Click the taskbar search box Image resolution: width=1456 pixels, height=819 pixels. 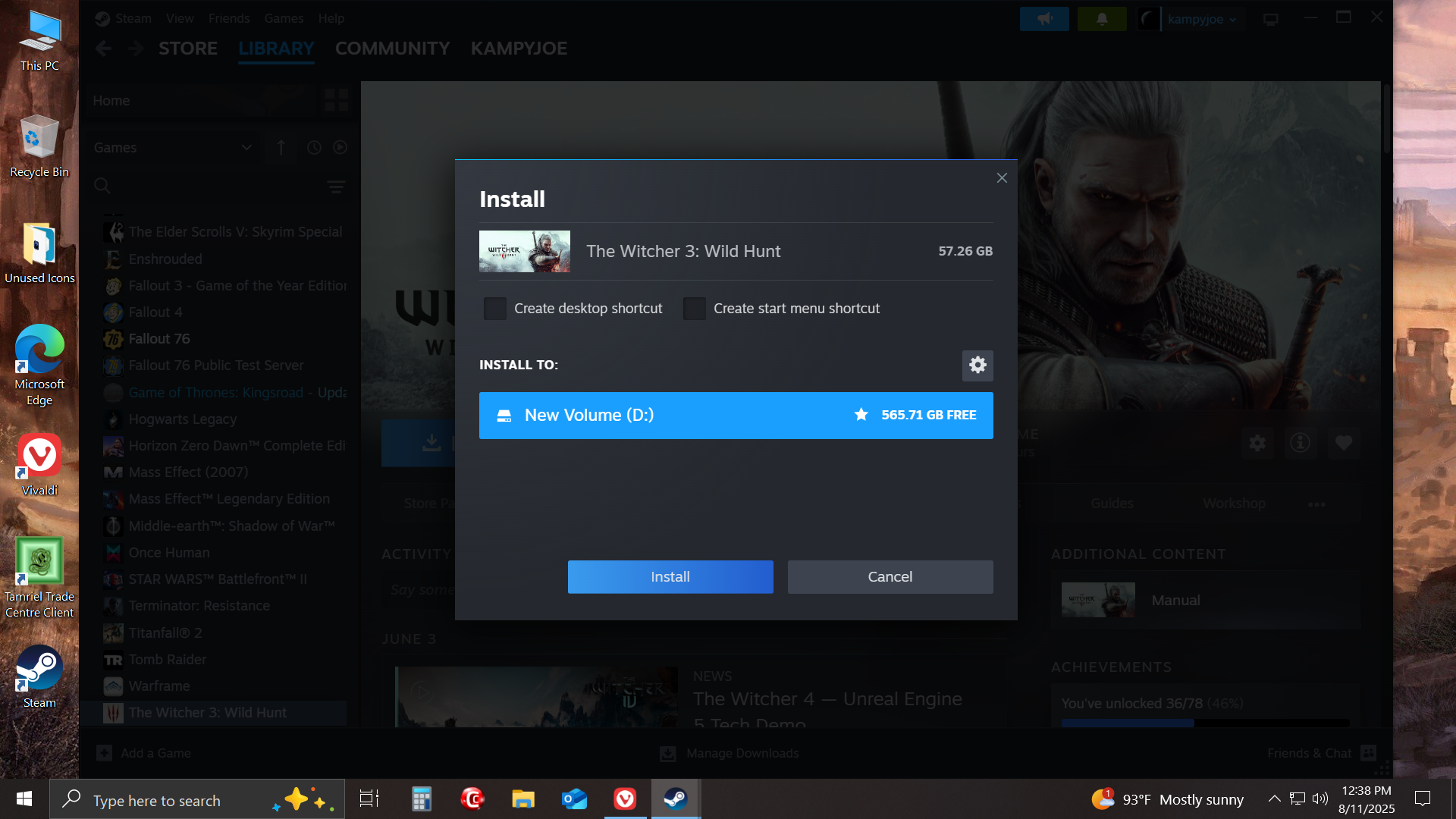(197, 799)
